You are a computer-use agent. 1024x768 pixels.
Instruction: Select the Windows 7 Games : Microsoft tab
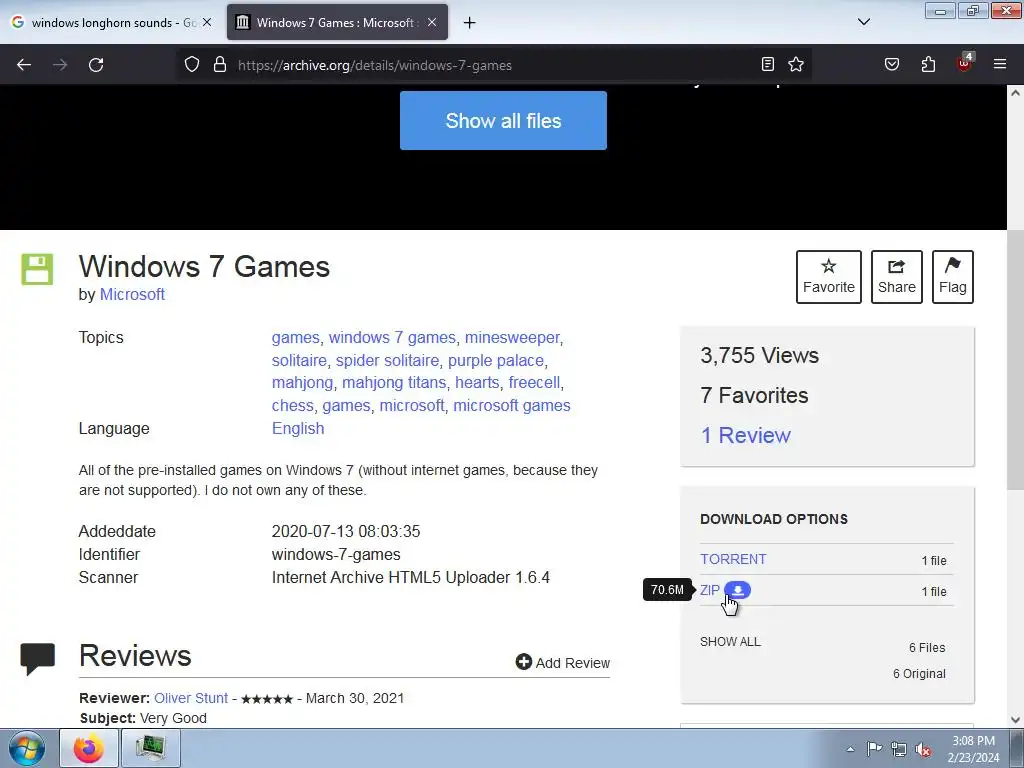coord(337,23)
